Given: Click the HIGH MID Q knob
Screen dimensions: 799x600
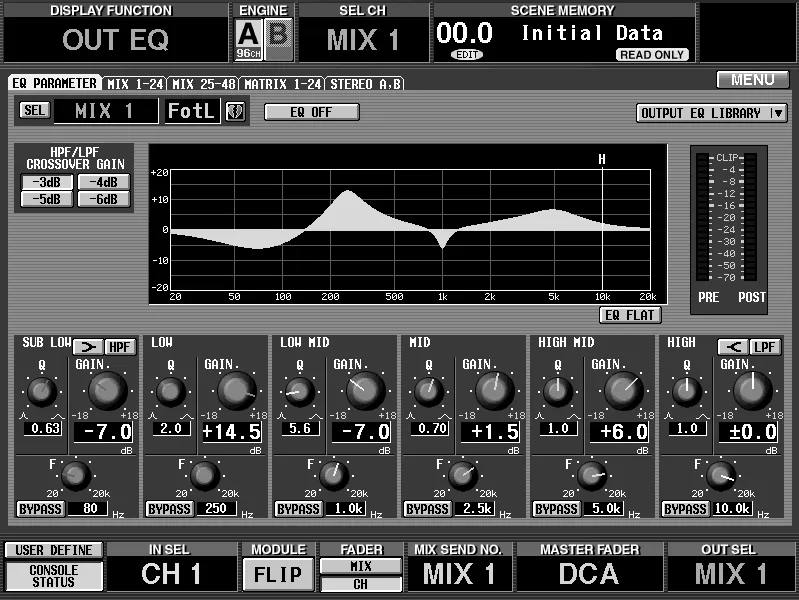Looking at the screenshot, I should (557, 392).
